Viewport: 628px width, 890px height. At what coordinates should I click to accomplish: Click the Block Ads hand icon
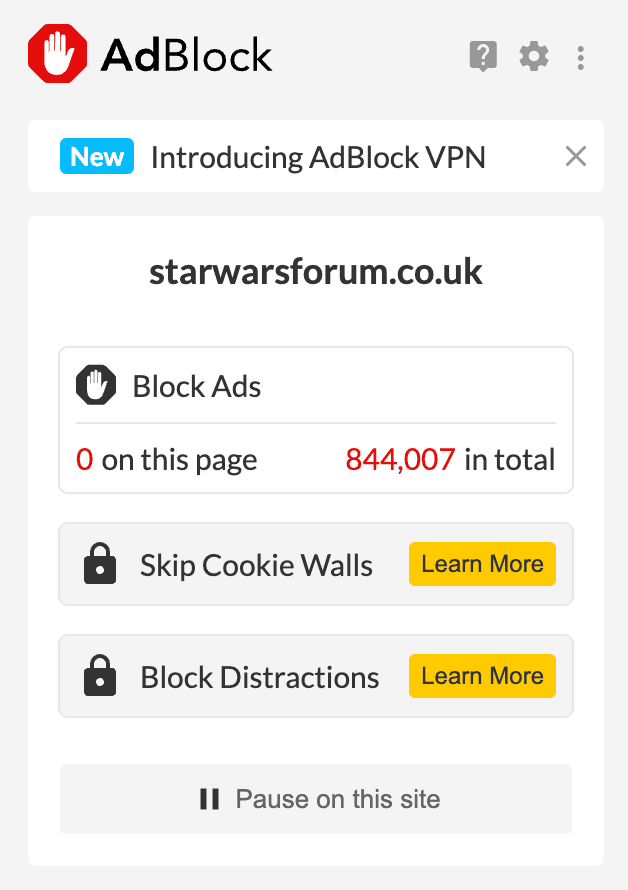point(96,385)
